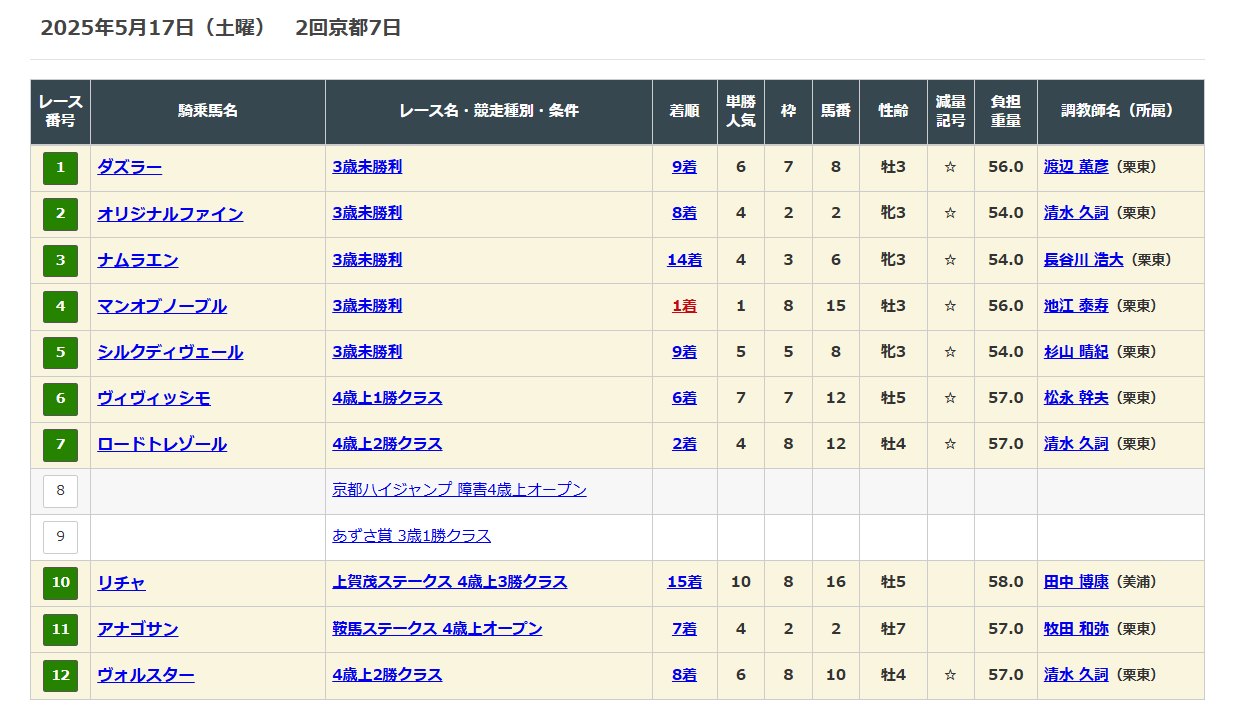Image resolution: width=1243 pixels, height=724 pixels.
Task: Open the 上賀茂ステークス race link
Action: [x=449, y=582]
